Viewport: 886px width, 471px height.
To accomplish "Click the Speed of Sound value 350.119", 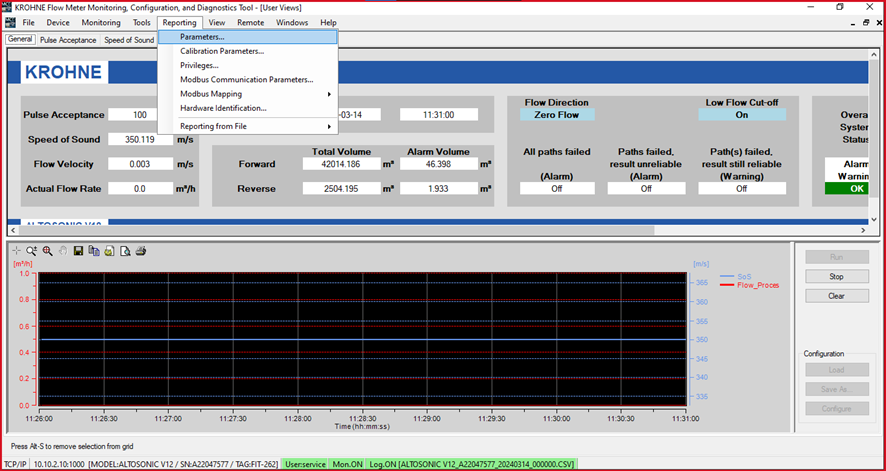I will point(140,139).
